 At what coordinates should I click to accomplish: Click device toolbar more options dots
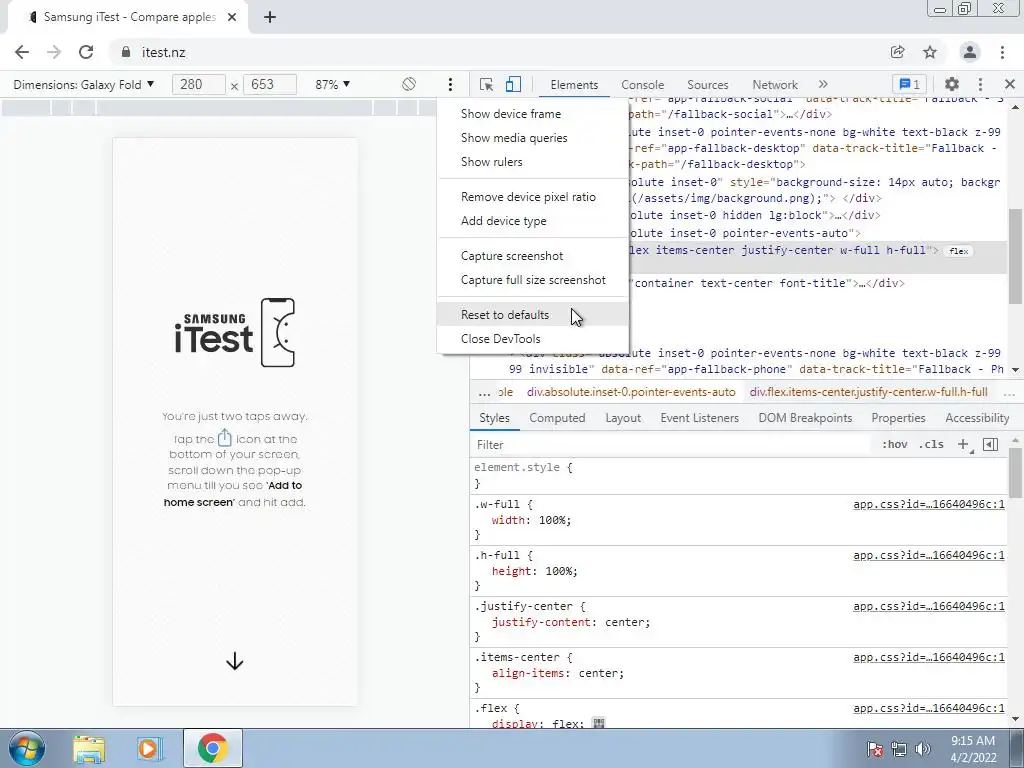pos(450,84)
